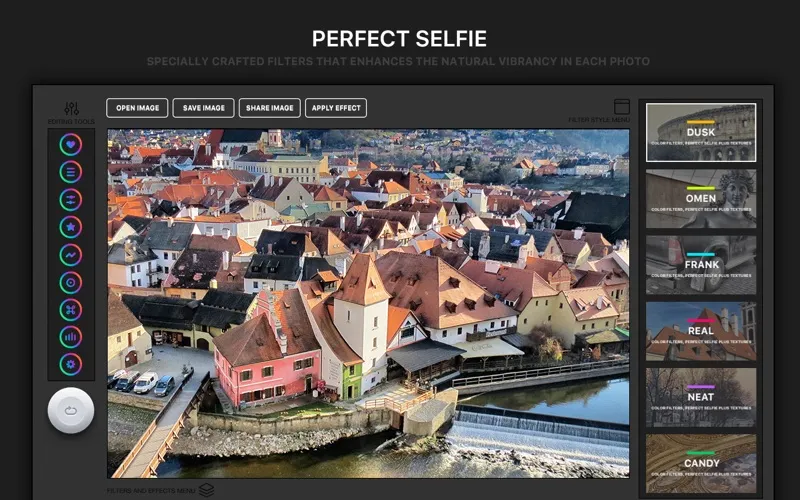
Task: Click the Open Image button
Action: [x=137, y=108]
